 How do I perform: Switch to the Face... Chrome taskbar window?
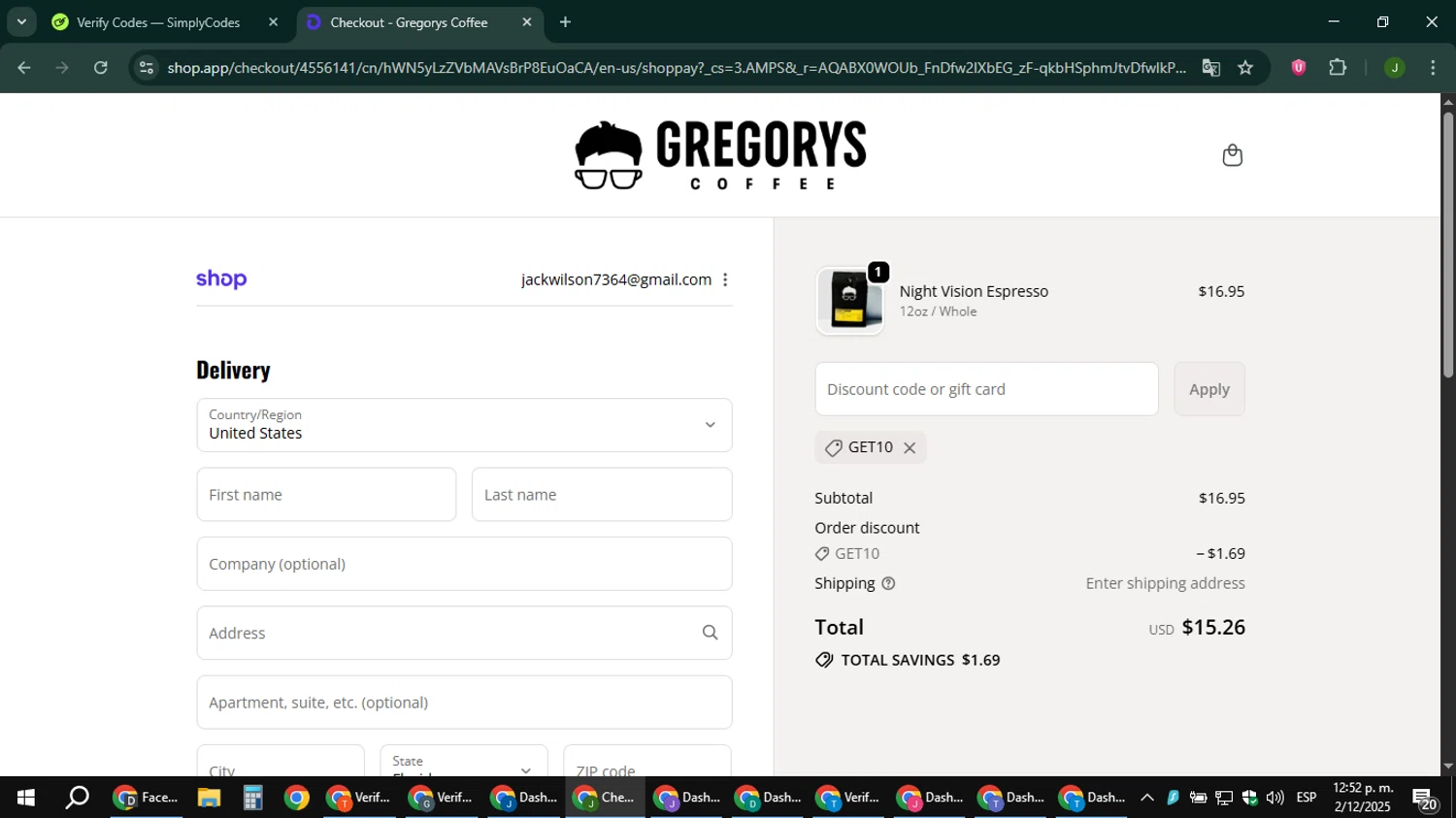click(x=147, y=798)
